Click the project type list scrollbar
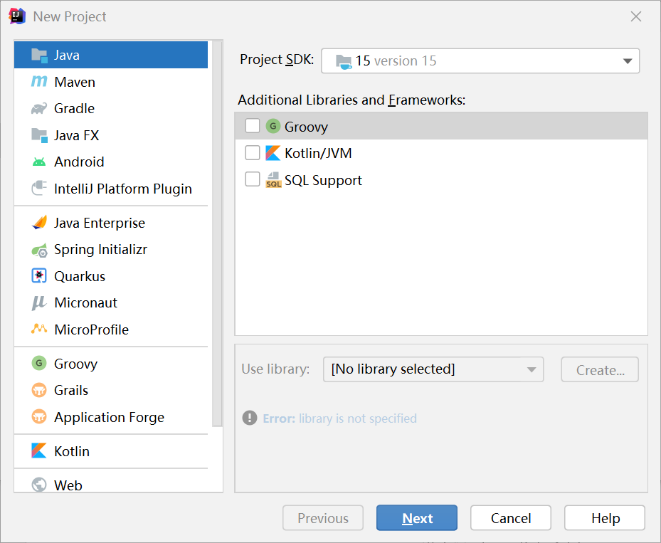The height and width of the screenshot is (543, 661). click(217, 234)
